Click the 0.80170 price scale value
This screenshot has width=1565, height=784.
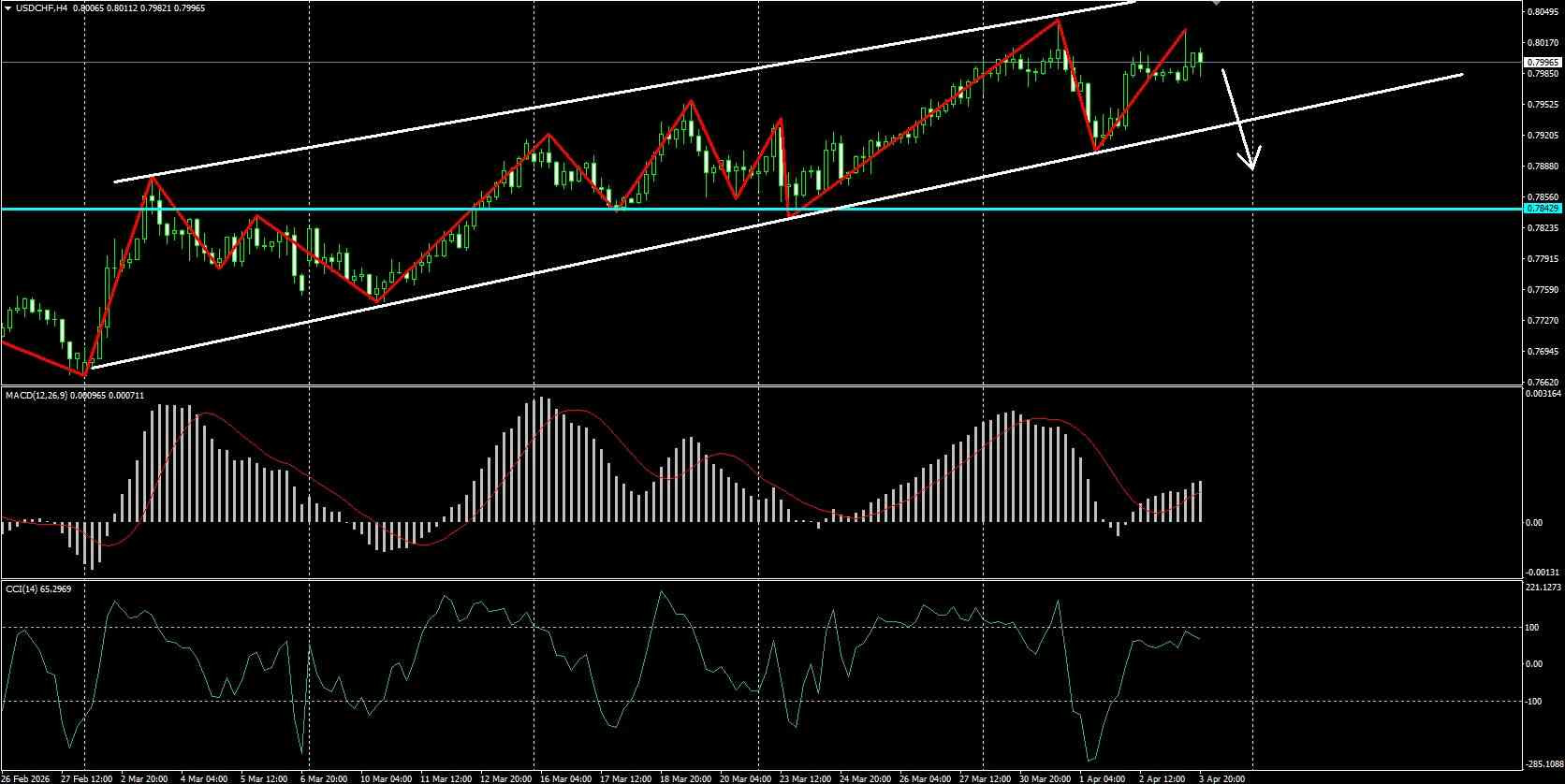(1542, 42)
